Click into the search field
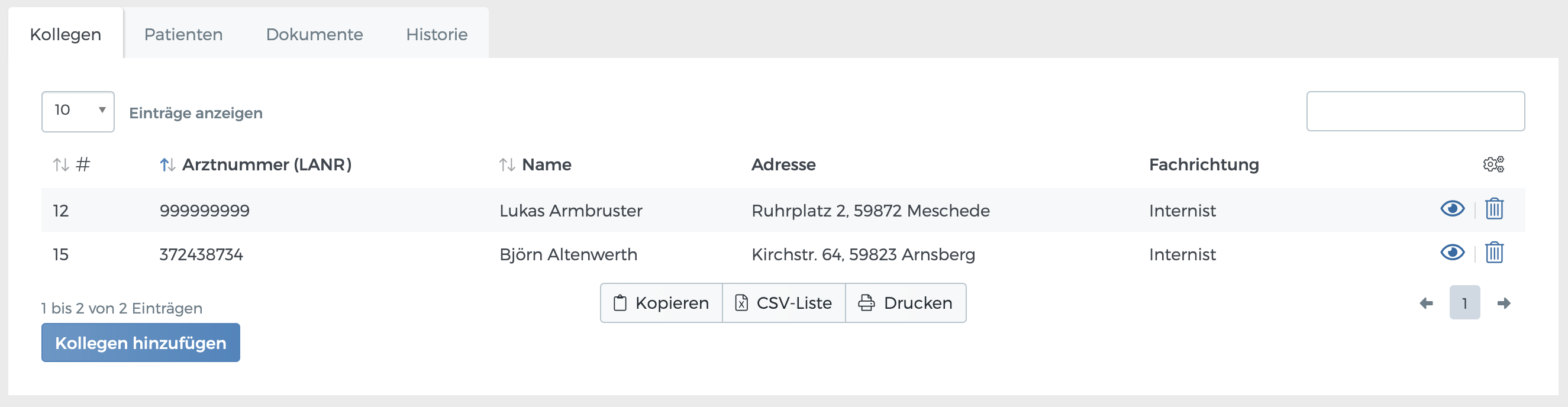 point(1415,111)
